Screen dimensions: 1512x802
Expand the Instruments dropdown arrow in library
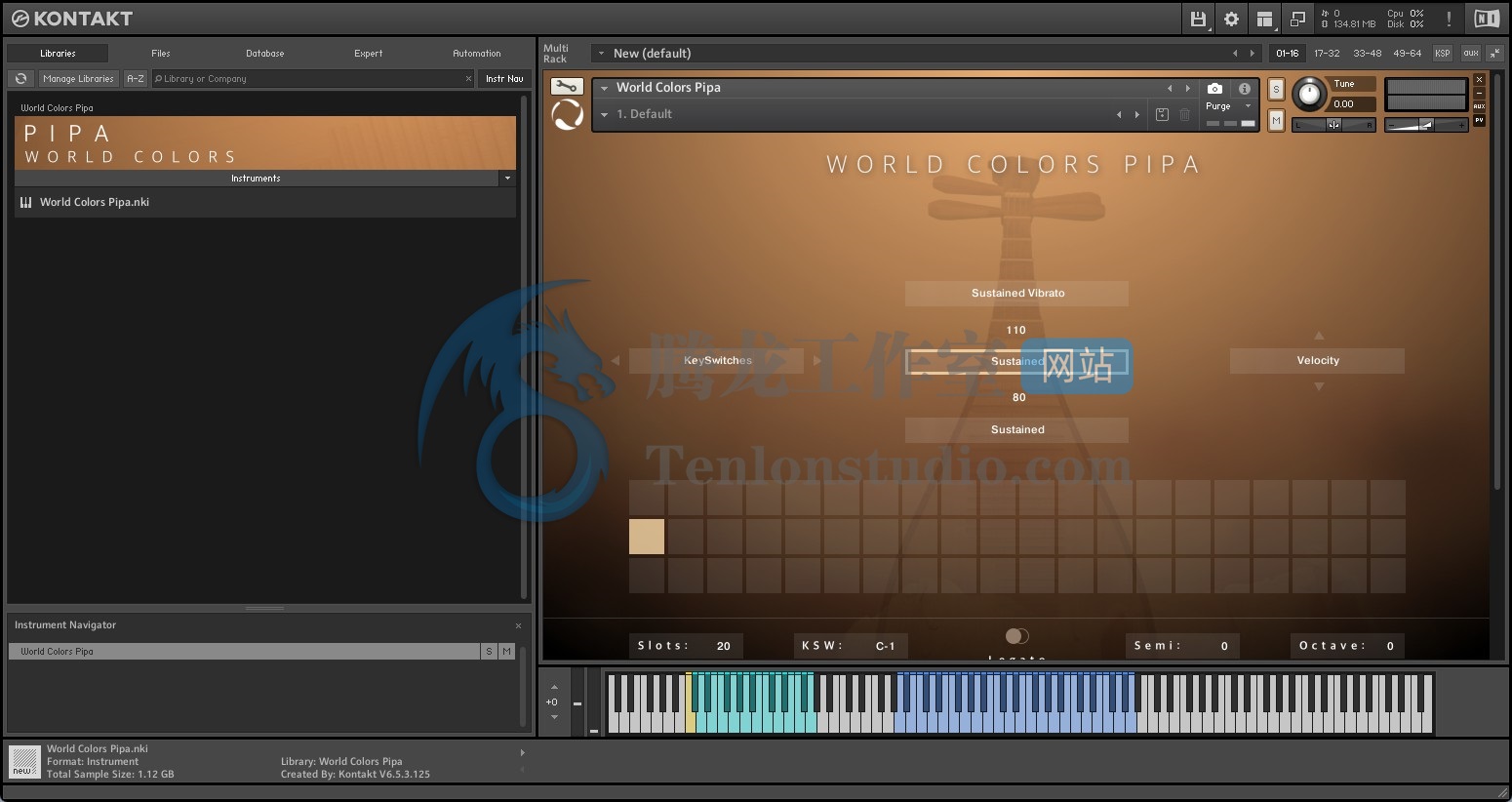tap(507, 179)
